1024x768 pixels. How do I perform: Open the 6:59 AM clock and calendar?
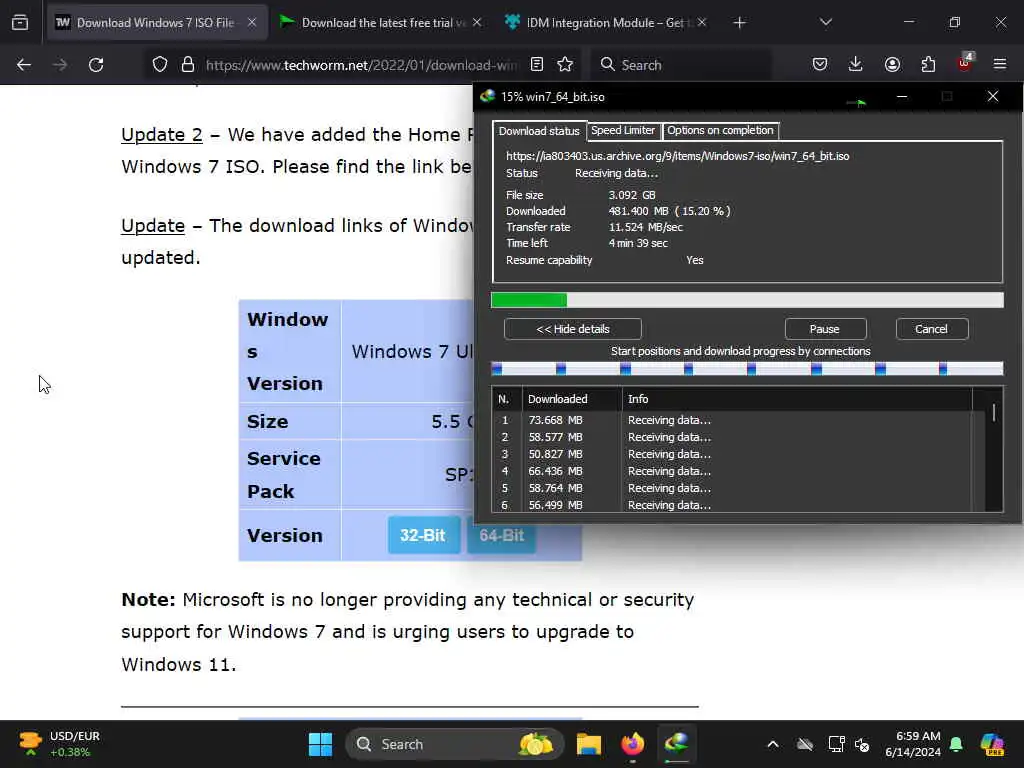pos(912,744)
